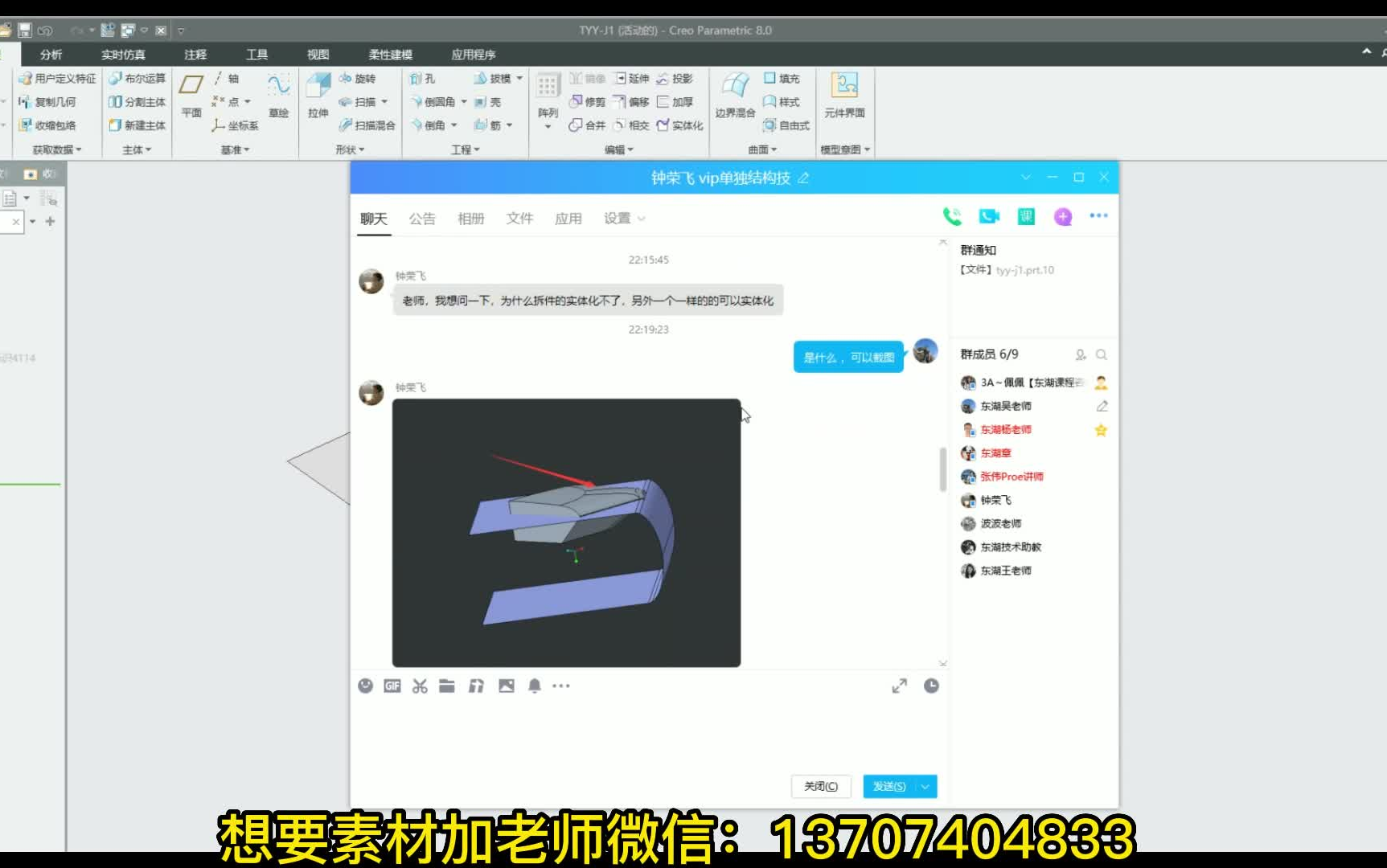Select the 加厚 (Thicken) tool
Screen dimensions: 1387x868
click(678, 101)
